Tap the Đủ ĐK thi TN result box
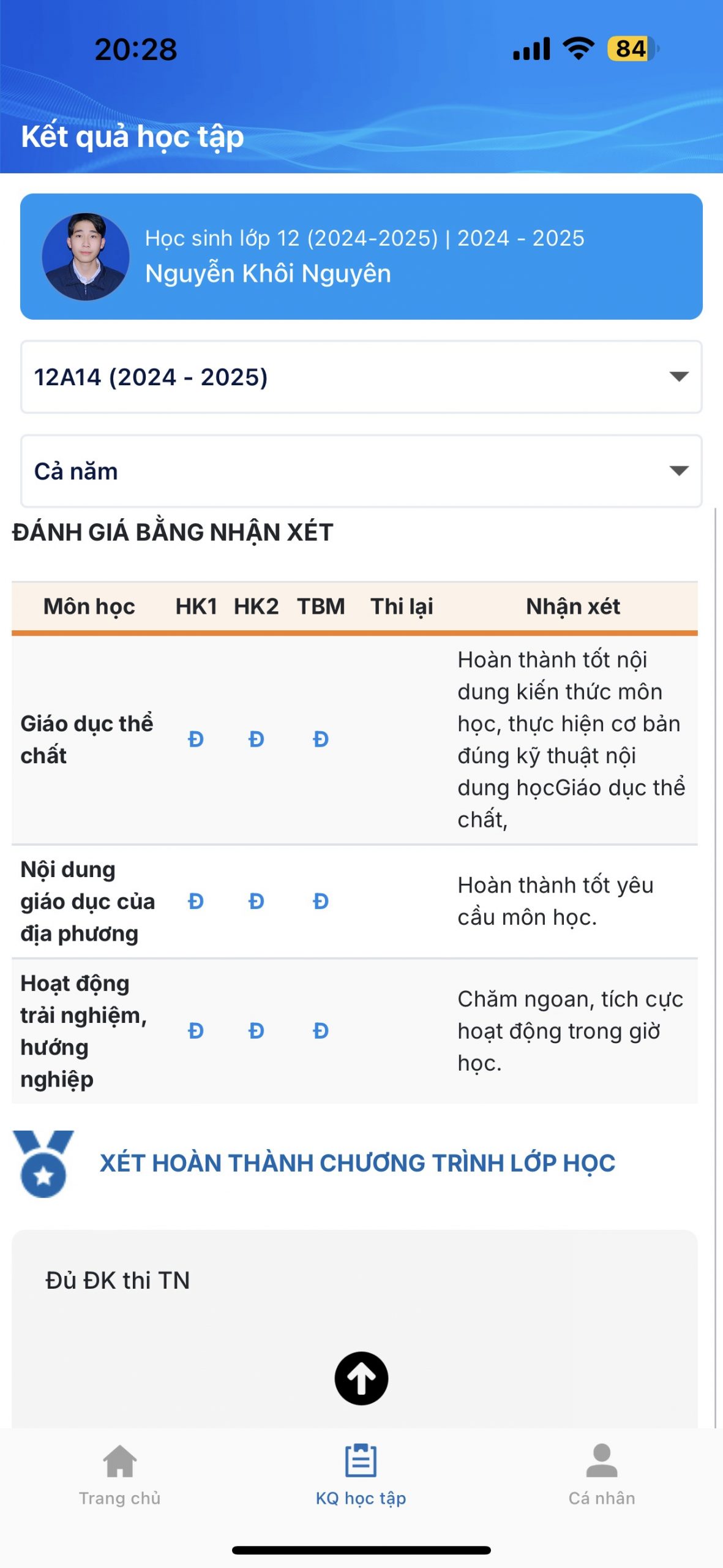 (x=354, y=1328)
